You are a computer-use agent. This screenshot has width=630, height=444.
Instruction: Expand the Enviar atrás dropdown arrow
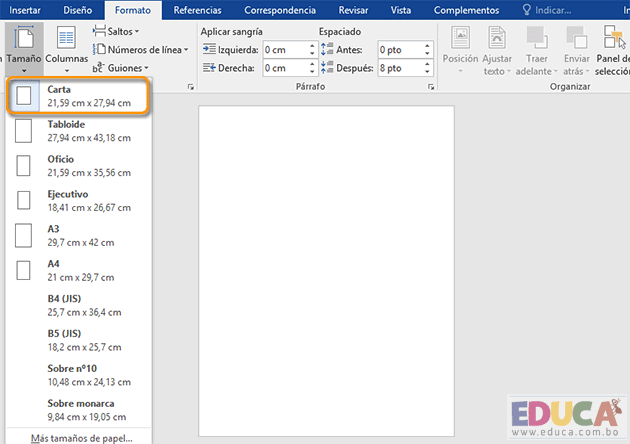[587, 72]
